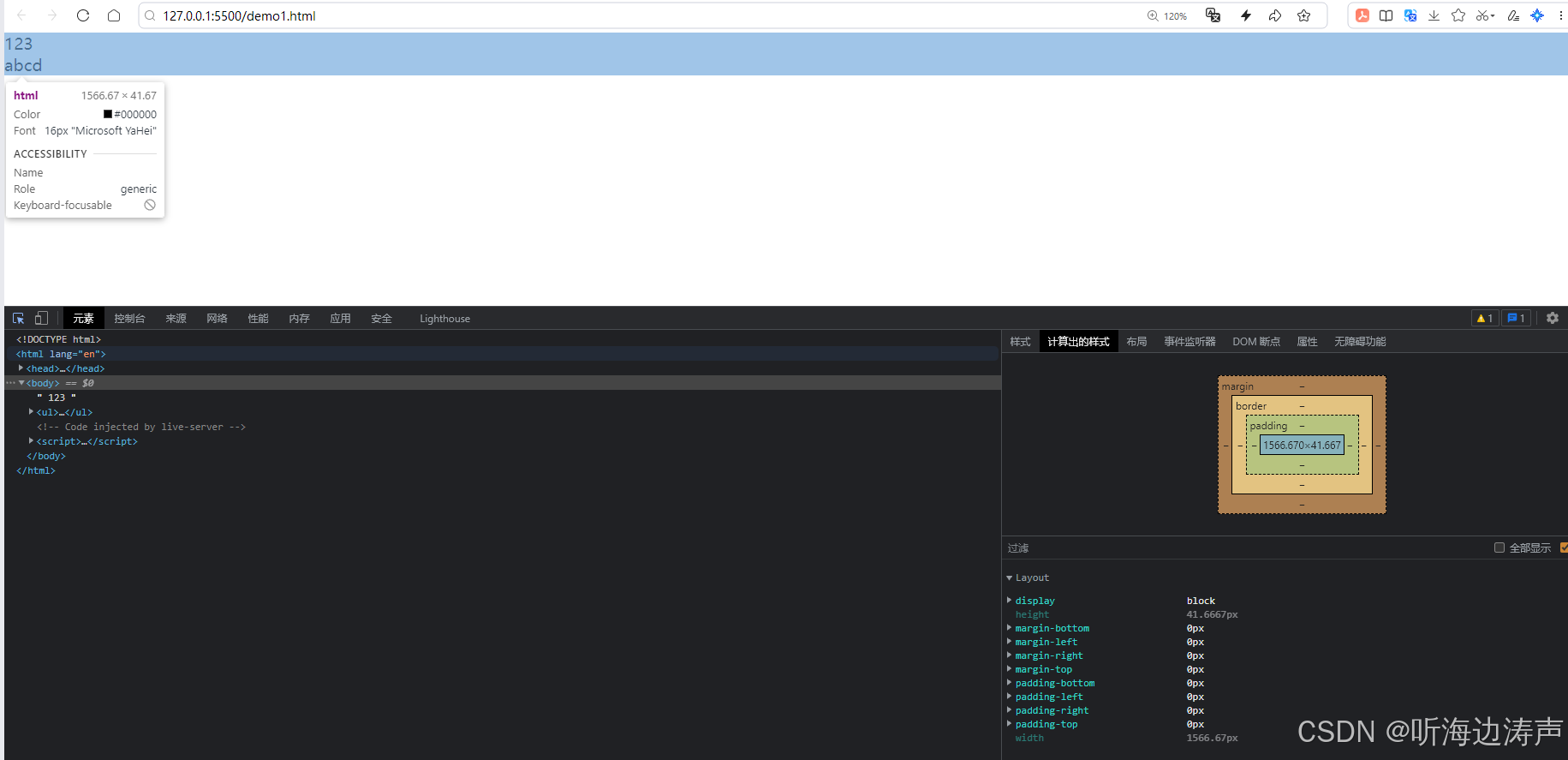Screen dimensions: 1568x760
Task: Click the yellow warnings counter
Action: point(1485,318)
